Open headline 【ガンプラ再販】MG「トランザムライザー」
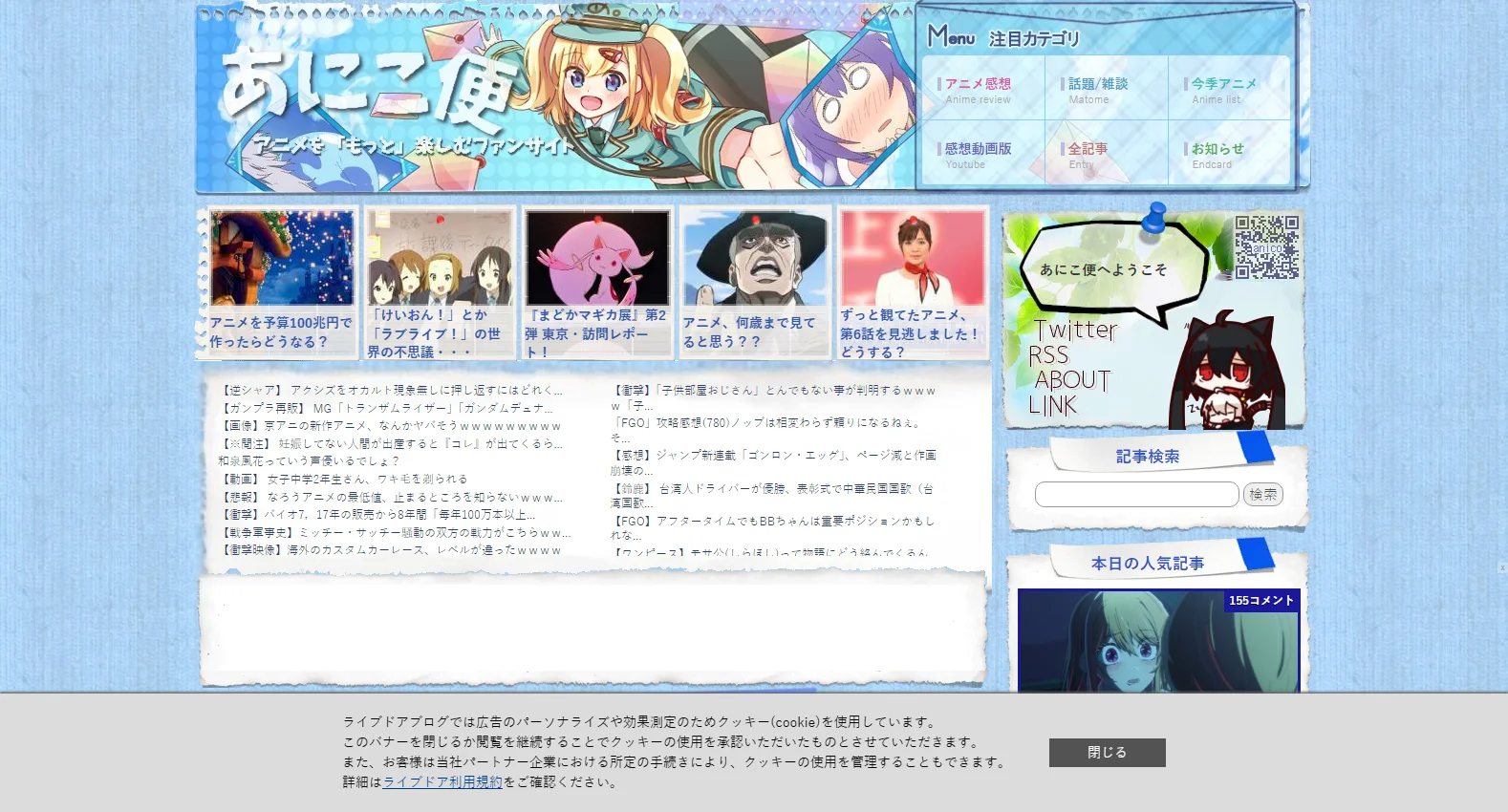This screenshot has height=812, width=1508. 387,408
